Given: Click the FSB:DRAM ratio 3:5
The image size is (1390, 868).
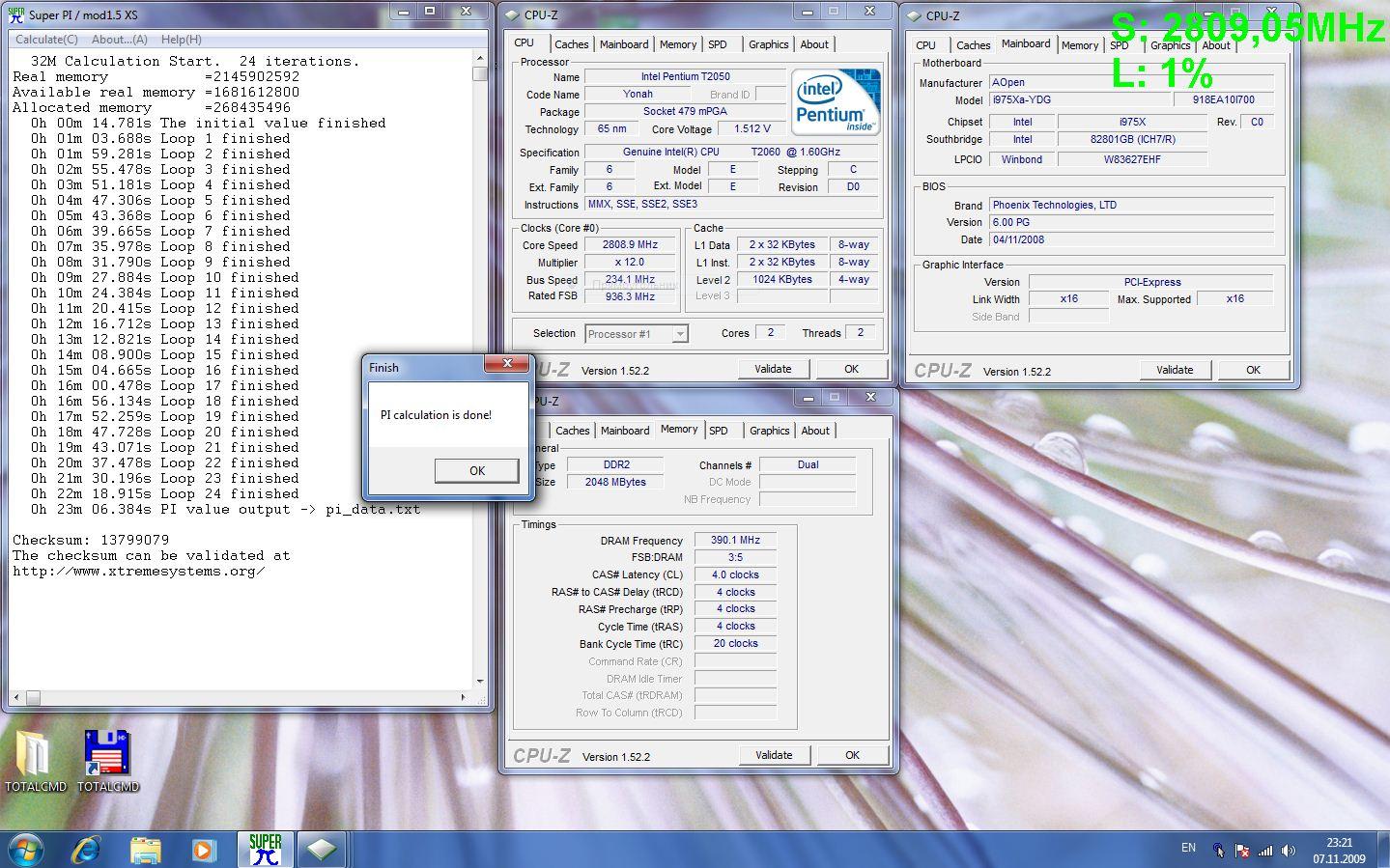Looking at the screenshot, I should tap(735, 558).
